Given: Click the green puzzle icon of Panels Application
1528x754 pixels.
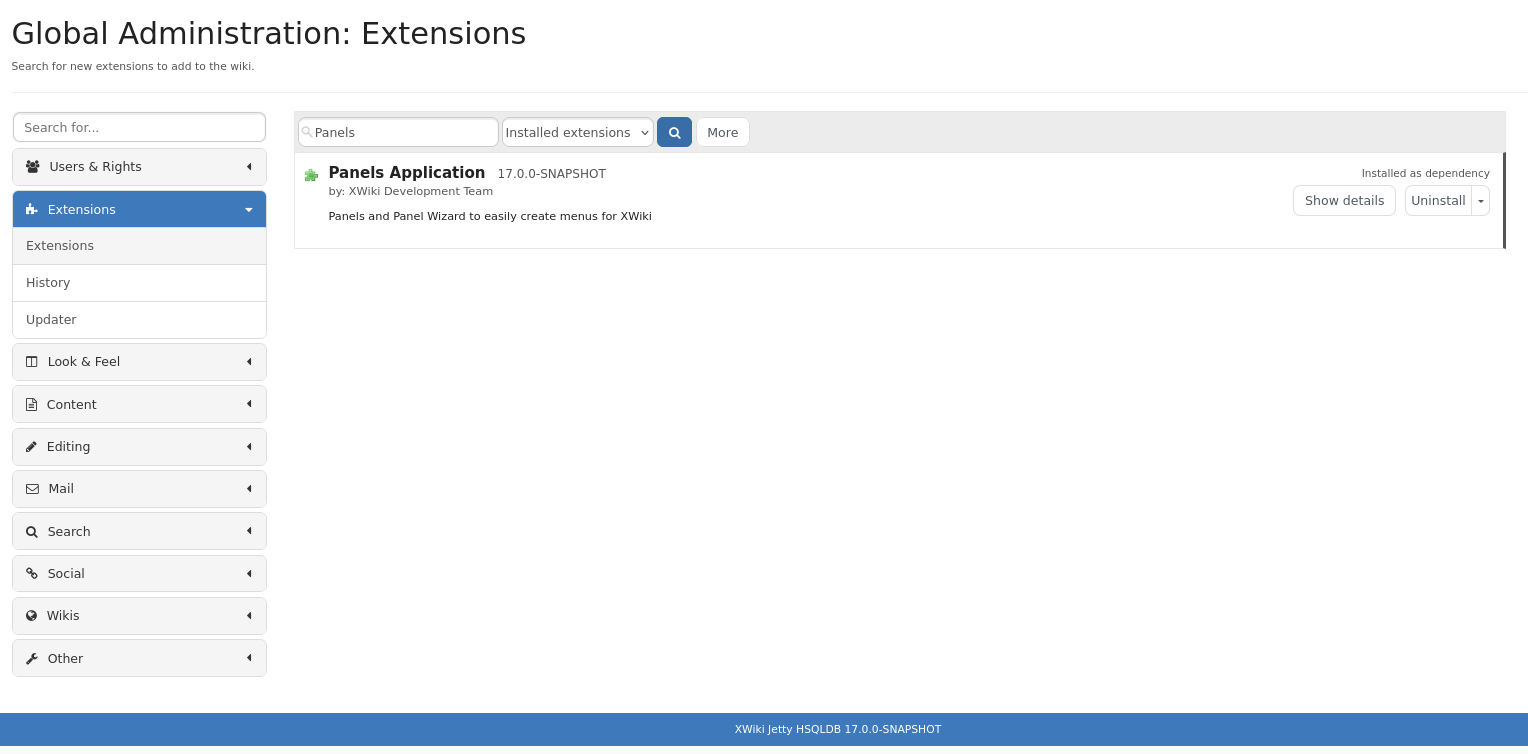Looking at the screenshot, I should 311,175.
